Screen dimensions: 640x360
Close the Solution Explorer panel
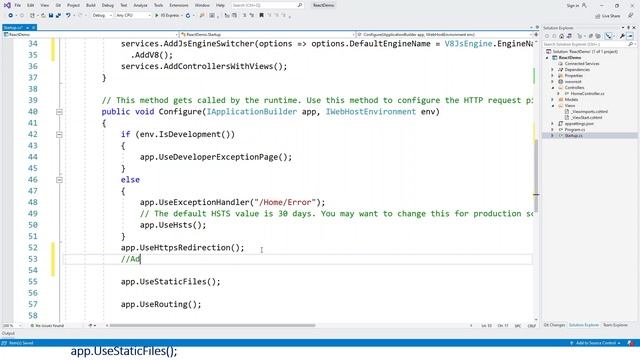tap(634, 28)
